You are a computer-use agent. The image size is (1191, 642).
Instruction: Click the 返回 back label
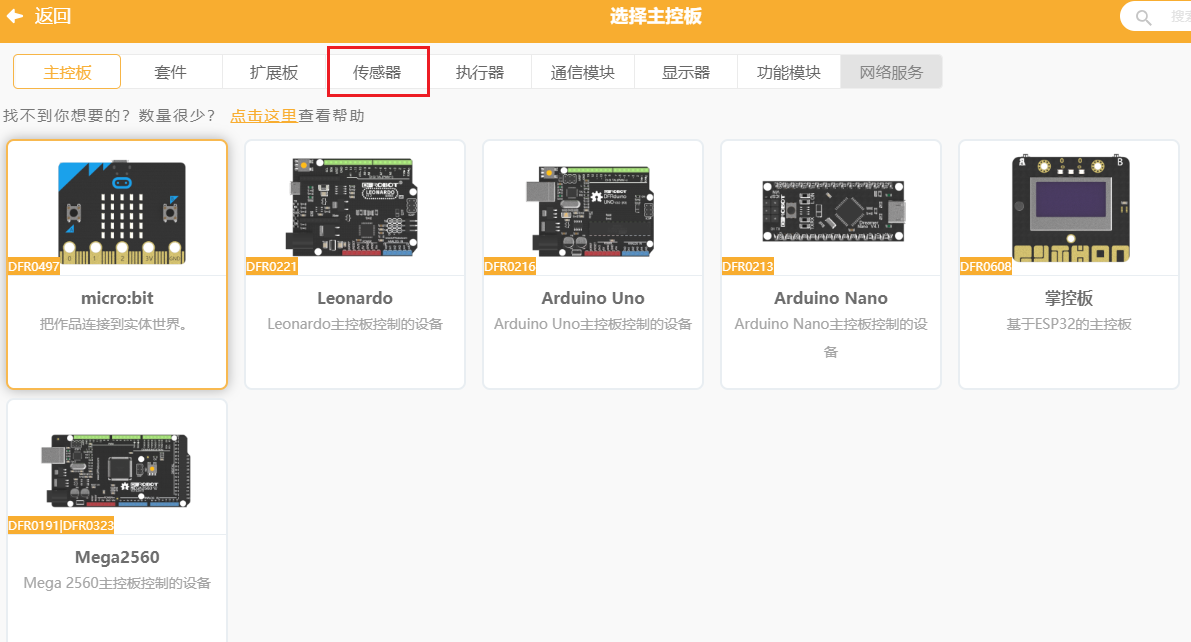pyautogui.click(x=52, y=16)
